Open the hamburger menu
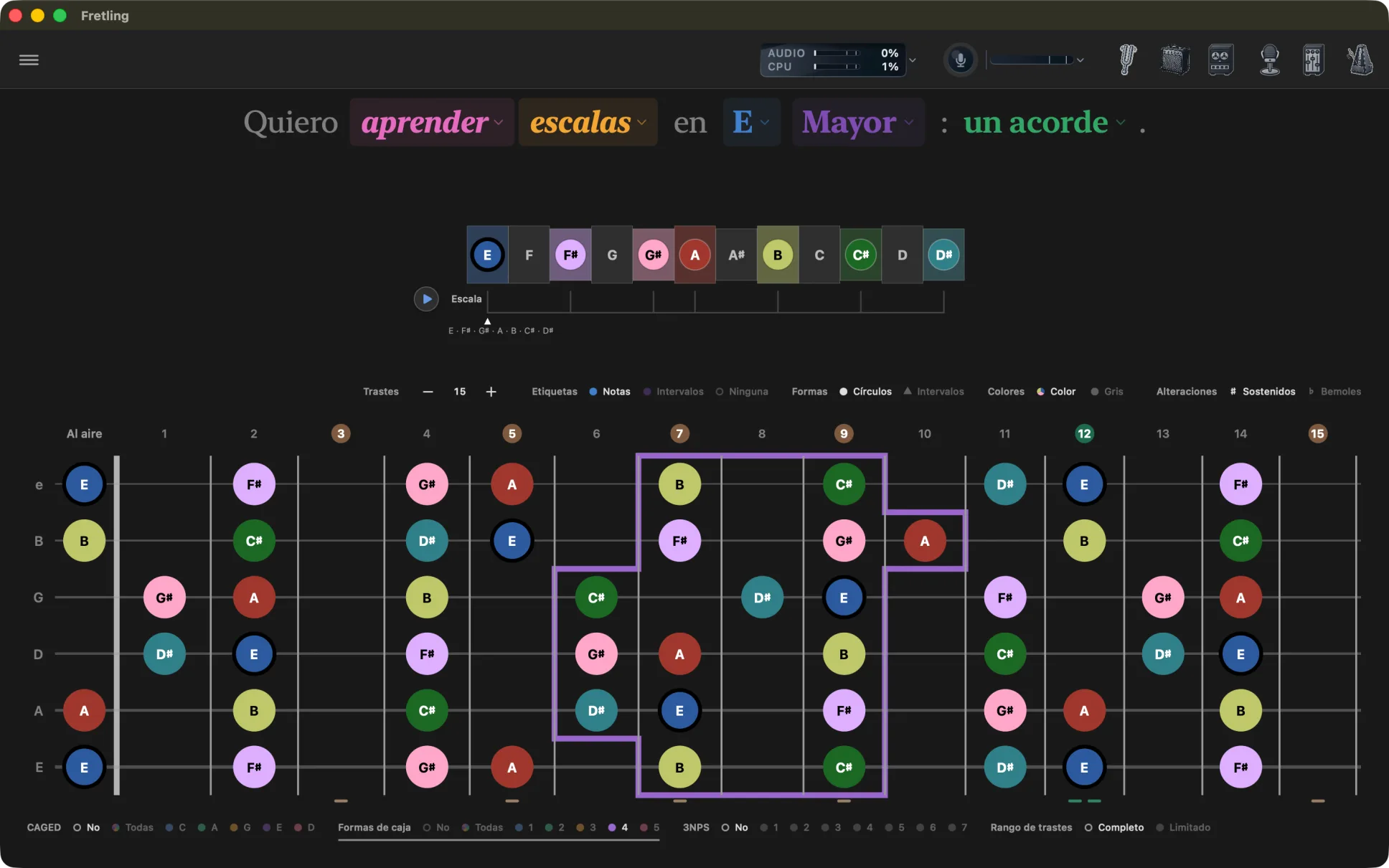Viewport: 1389px width, 868px height. click(29, 60)
